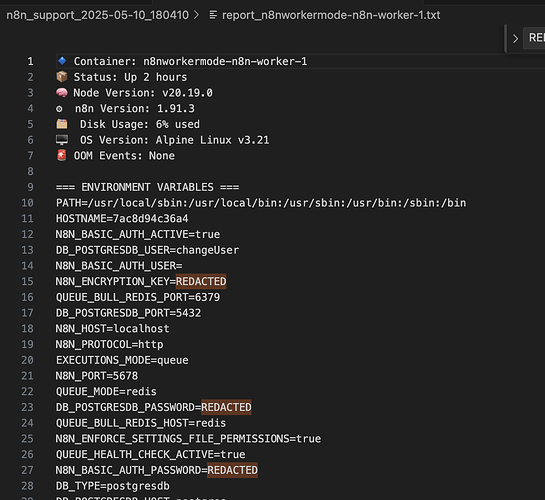Click the highlighted REDACTED after N8N_ENCRYPTION_KEY
545x500 pixels.
tap(201, 281)
